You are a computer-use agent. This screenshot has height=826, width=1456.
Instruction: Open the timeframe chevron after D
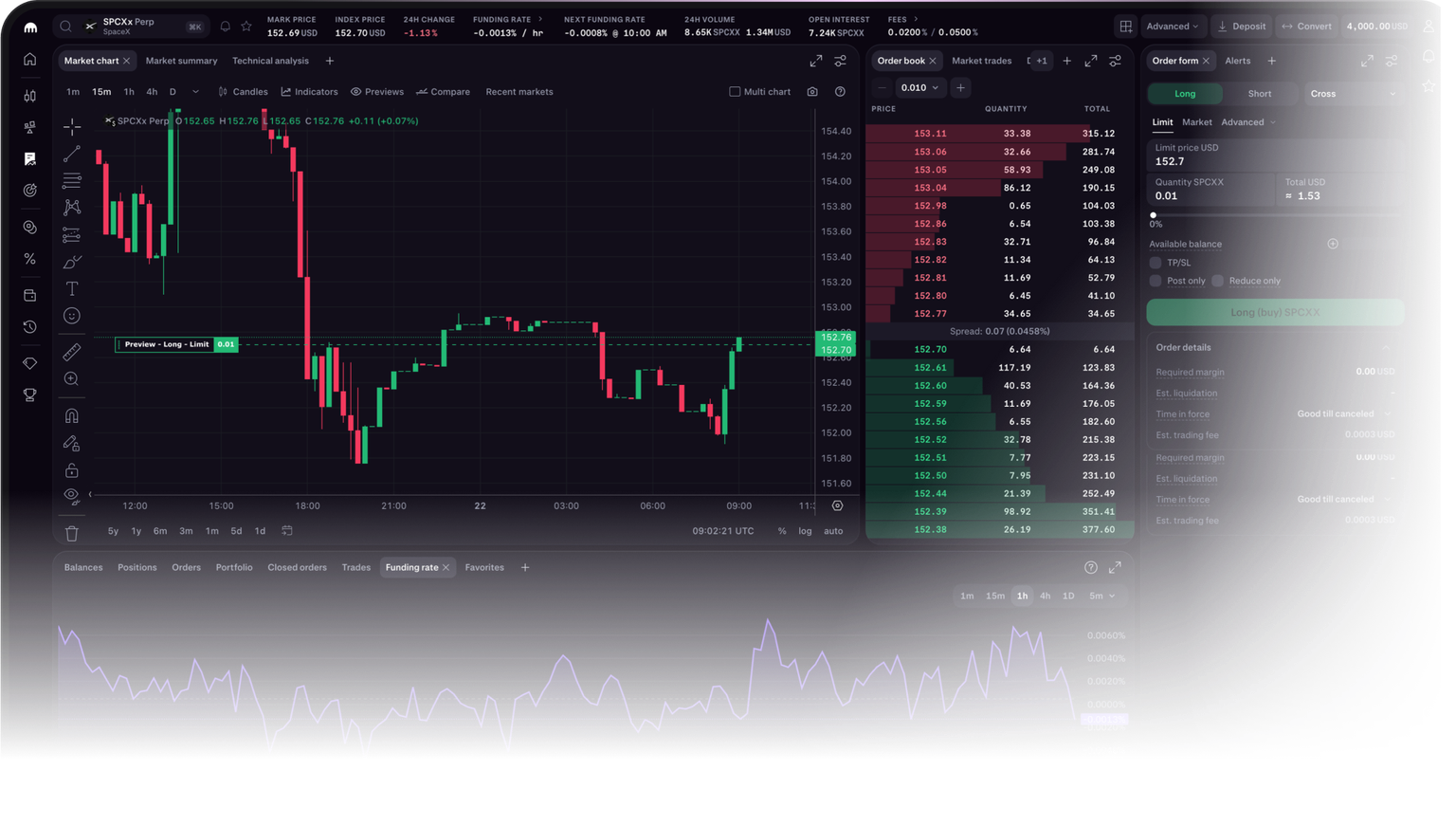pos(195,92)
